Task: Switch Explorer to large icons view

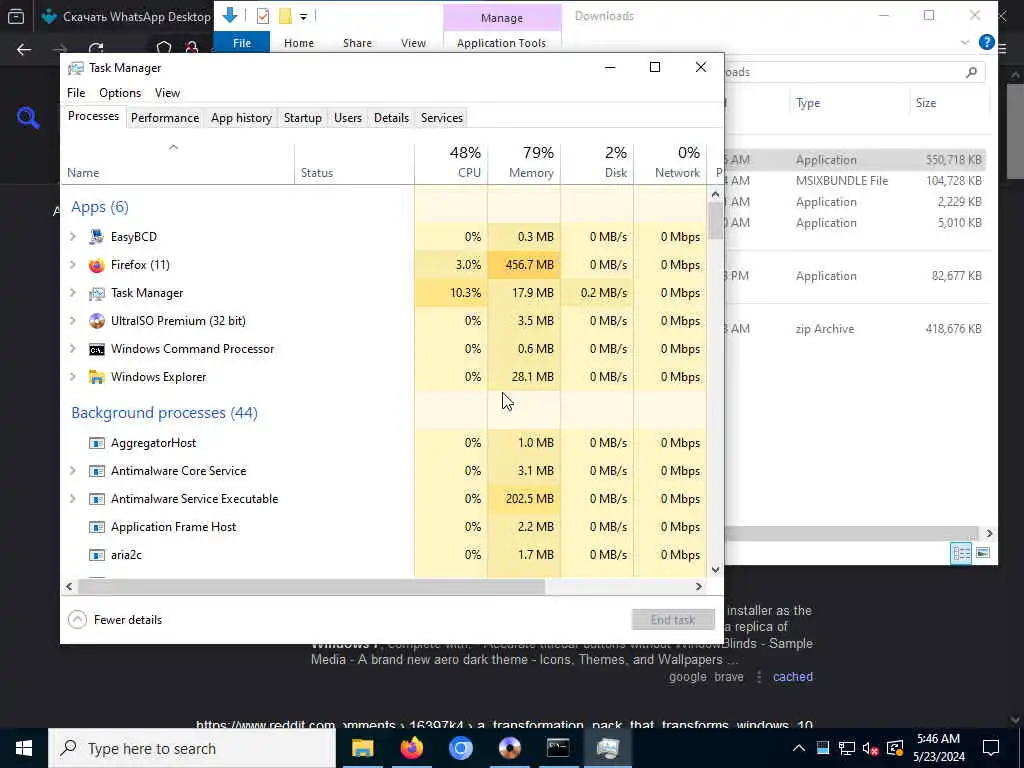Action: pos(983,554)
